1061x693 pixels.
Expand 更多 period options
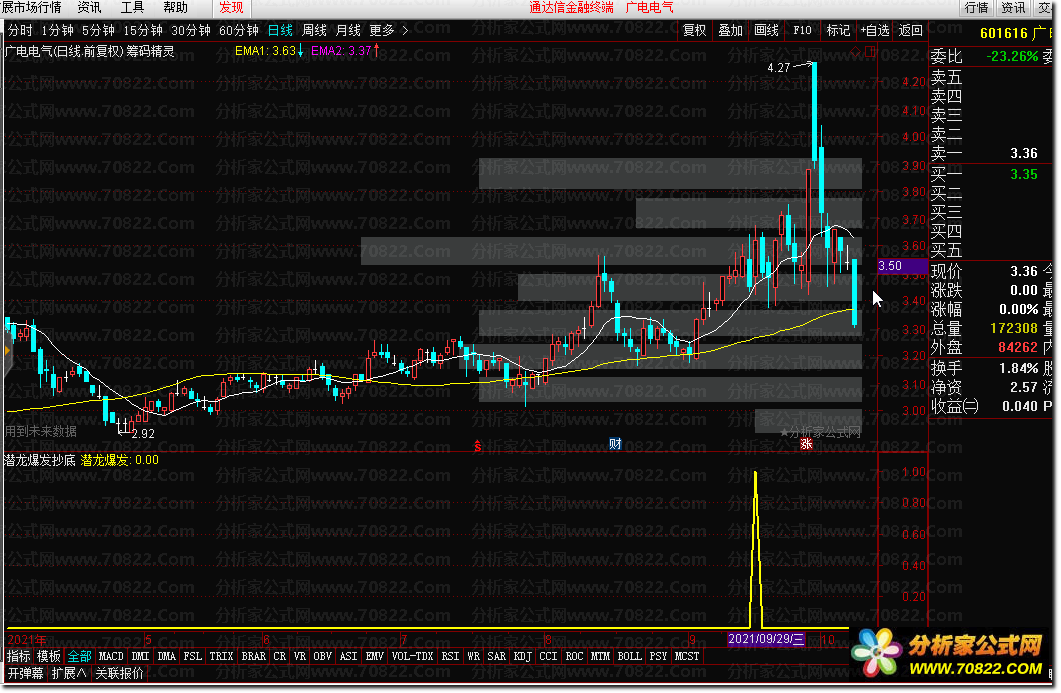click(x=388, y=30)
